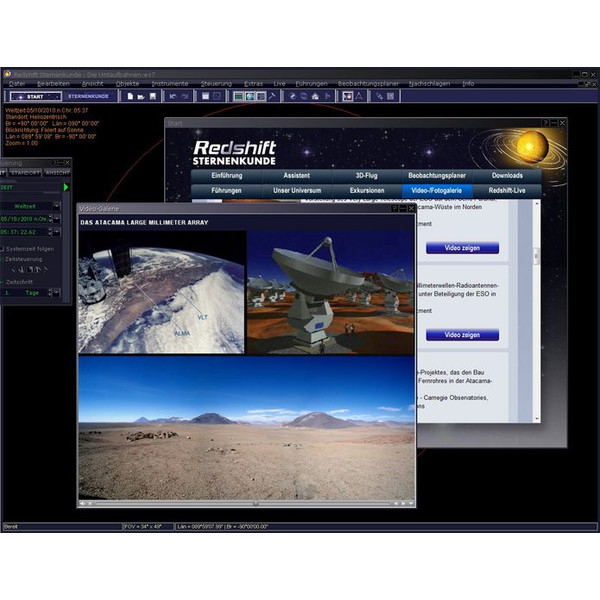This screenshot has height=600, width=600.
Task: Open the Unser Universum tab
Action: click(x=297, y=191)
